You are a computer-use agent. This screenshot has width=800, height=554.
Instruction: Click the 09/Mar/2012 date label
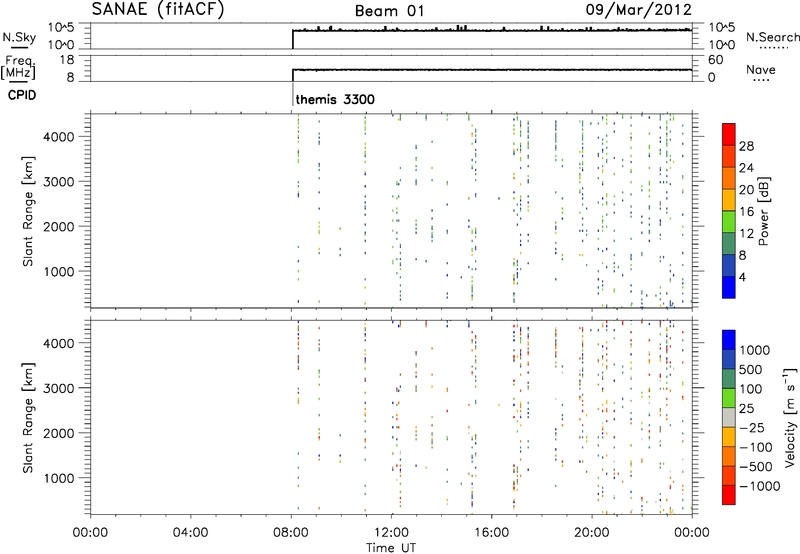point(638,10)
